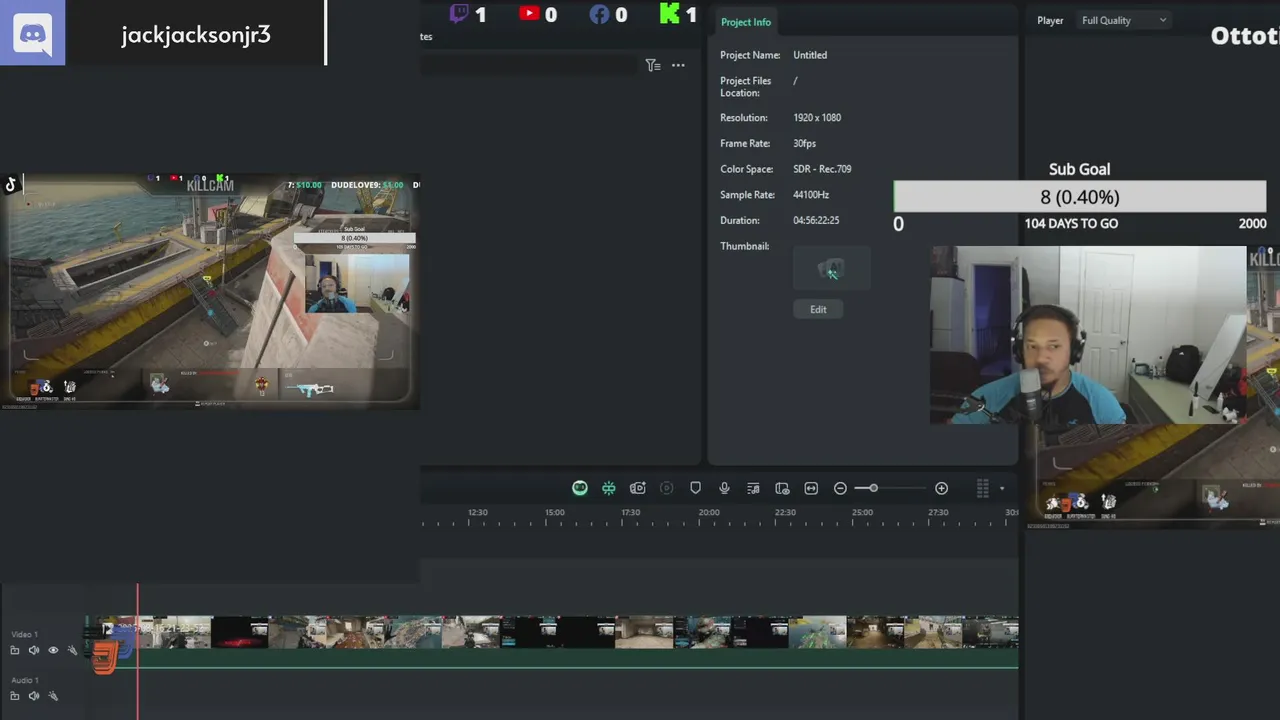Click frame rate value "30fps"
This screenshot has width=1280, height=720.
pyautogui.click(x=805, y=143)
